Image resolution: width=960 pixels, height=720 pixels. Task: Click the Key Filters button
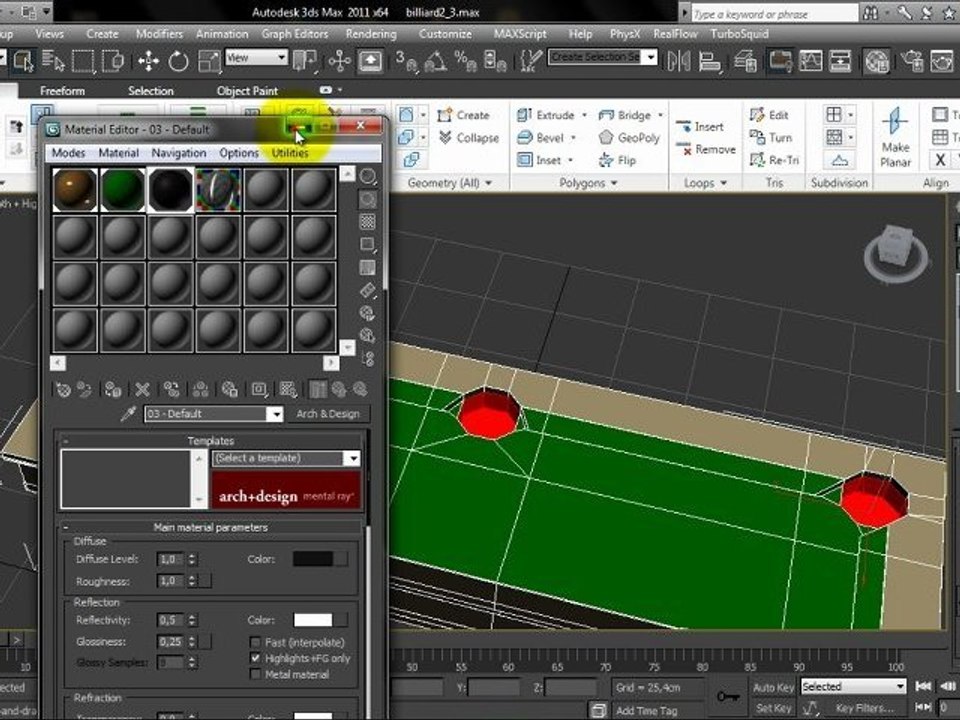[x=864, y=708]
